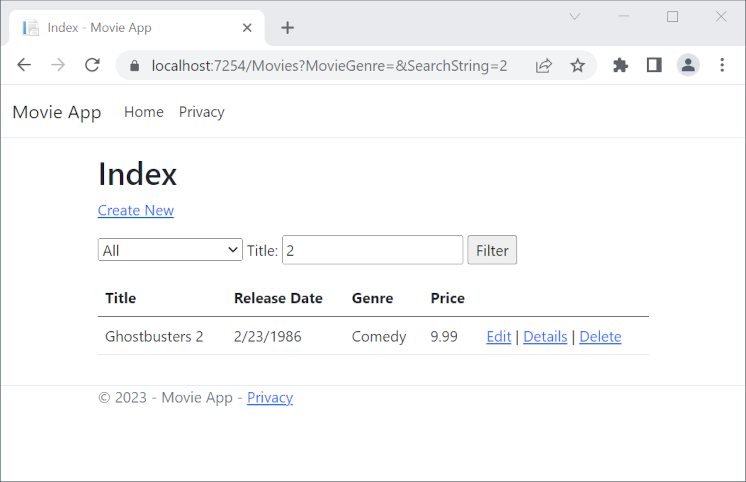Edit the Ghostbusters 2 movie

tap(499, 337)
